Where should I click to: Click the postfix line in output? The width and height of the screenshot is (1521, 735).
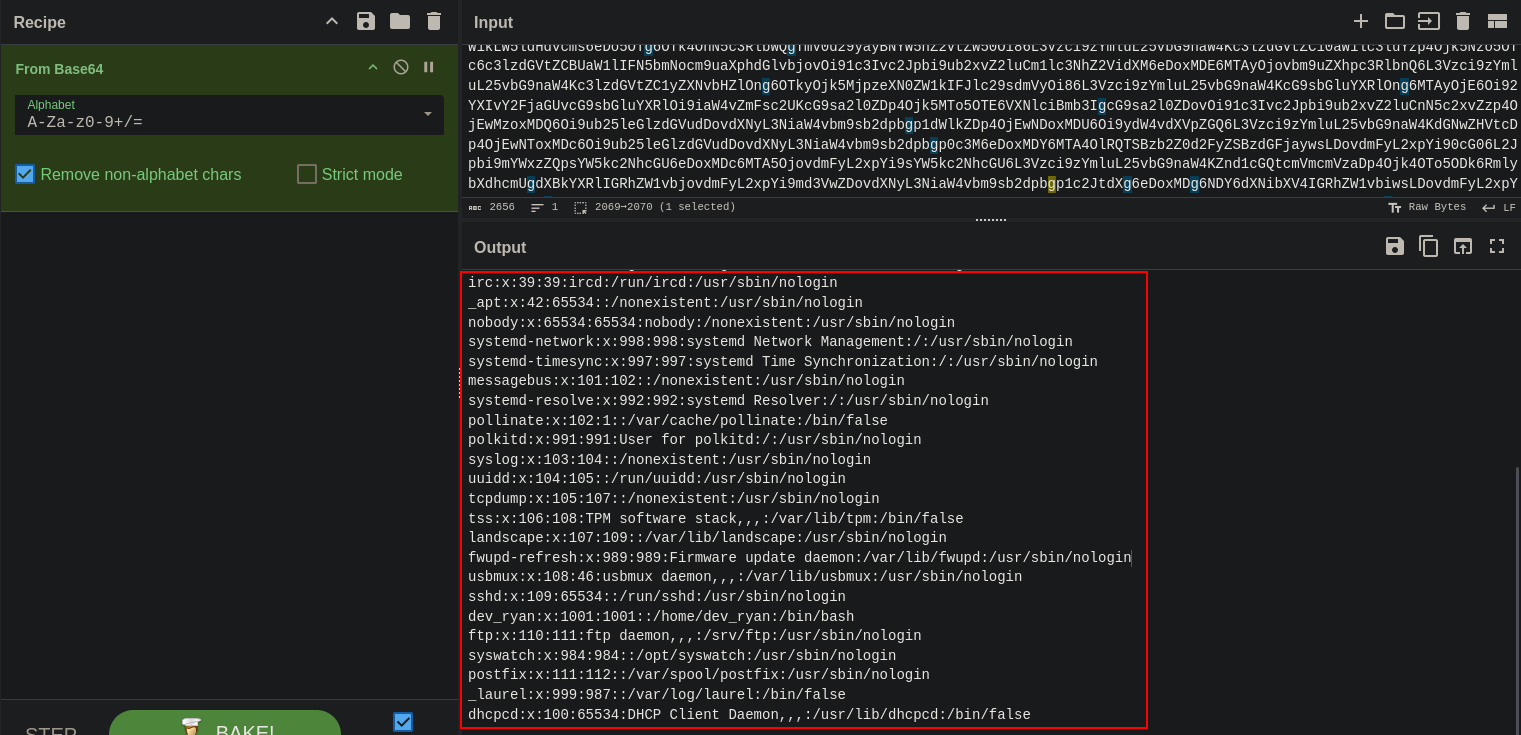click(x=699, y=675)
